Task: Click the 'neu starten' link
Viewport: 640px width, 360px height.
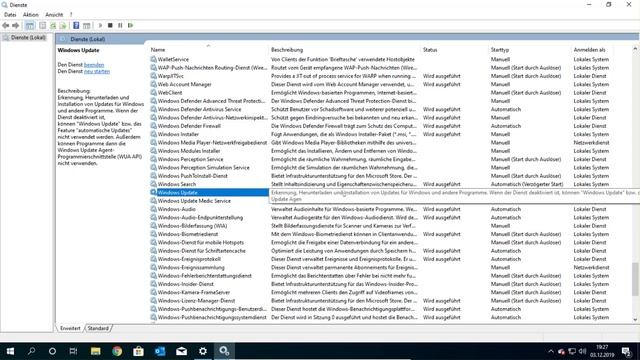Action: coord(97,71)
